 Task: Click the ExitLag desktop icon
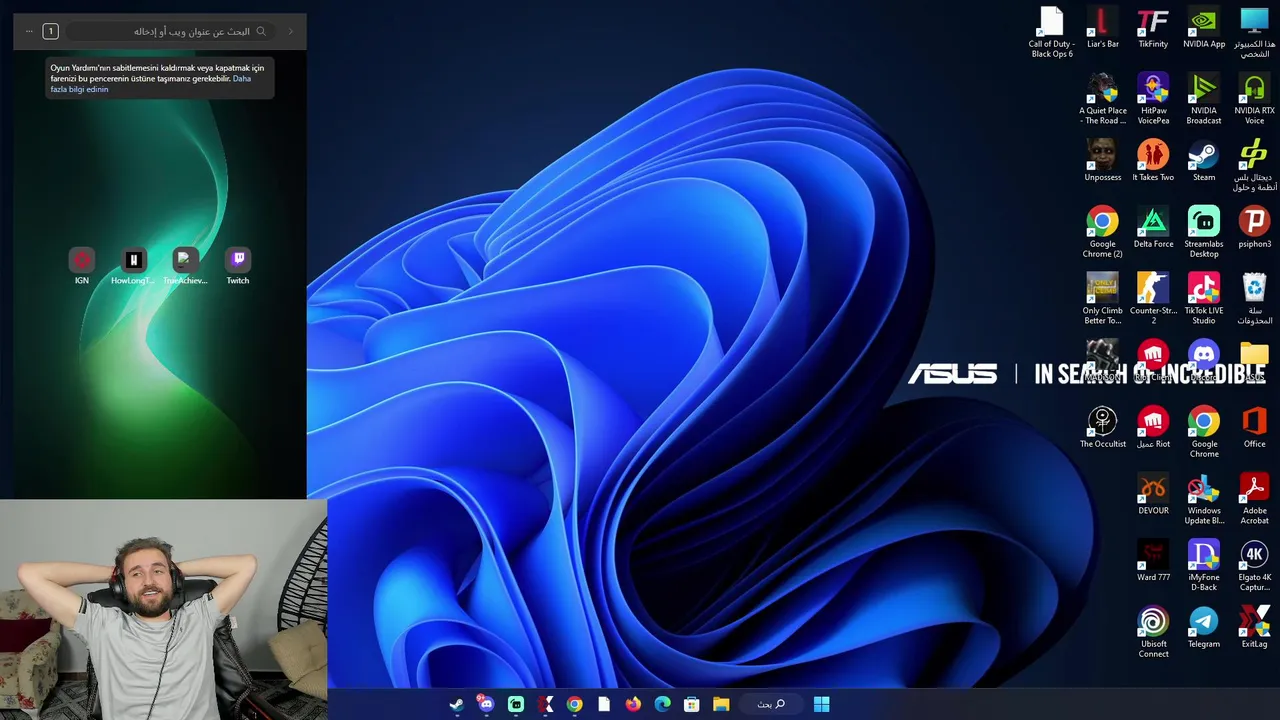click(1254, 628)
